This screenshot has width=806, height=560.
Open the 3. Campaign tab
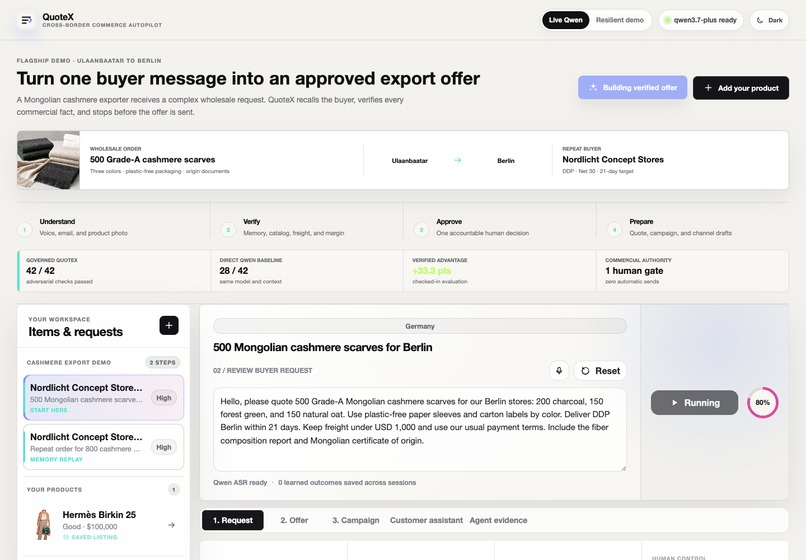[356, 520]
